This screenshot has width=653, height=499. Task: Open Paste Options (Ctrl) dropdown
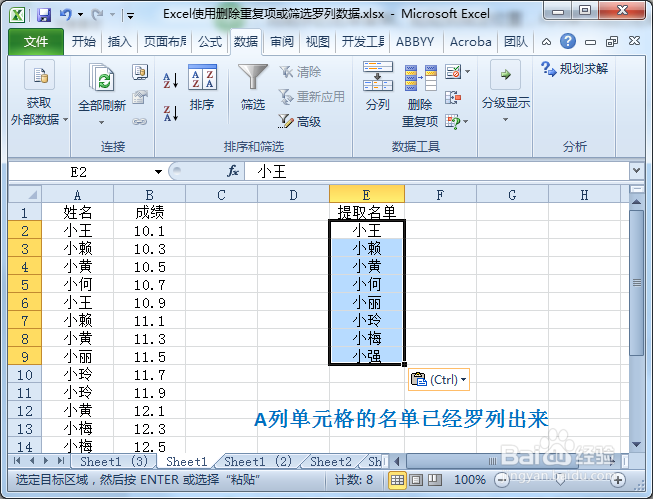pyautogui.click(x=439, y=379)
